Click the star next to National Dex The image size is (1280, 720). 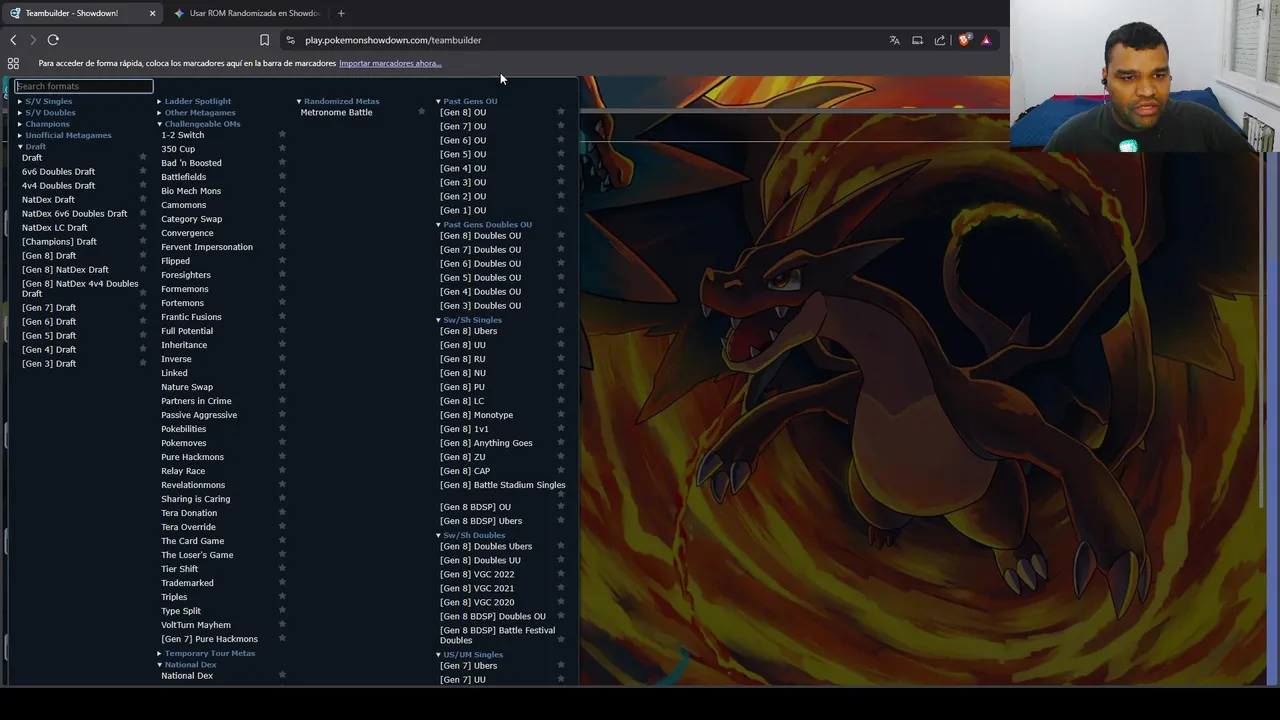(x=282, y=674)
